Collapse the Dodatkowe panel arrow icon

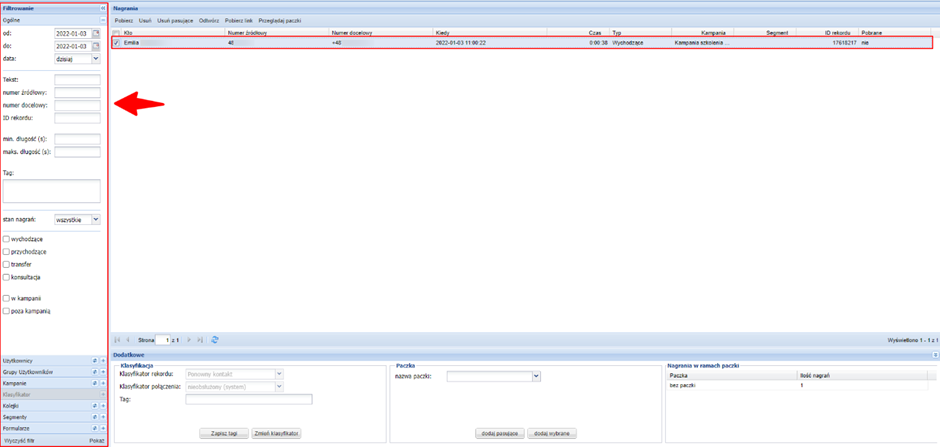(935, 355)
